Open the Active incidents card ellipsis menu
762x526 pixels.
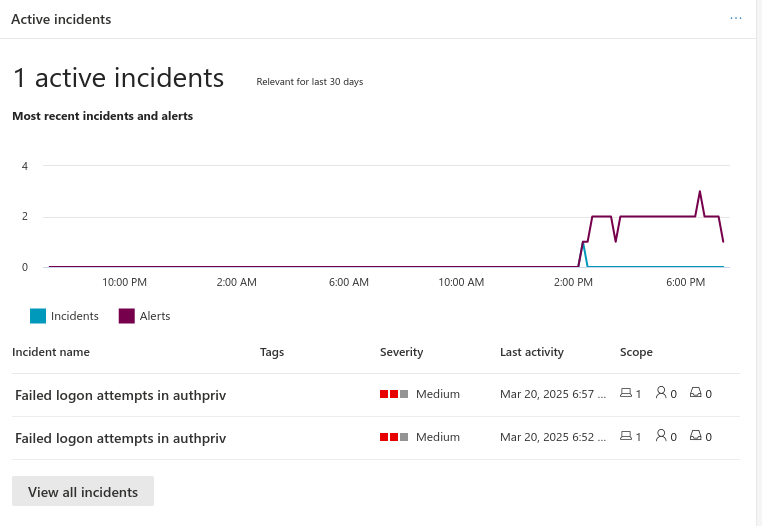pos(736,19)
